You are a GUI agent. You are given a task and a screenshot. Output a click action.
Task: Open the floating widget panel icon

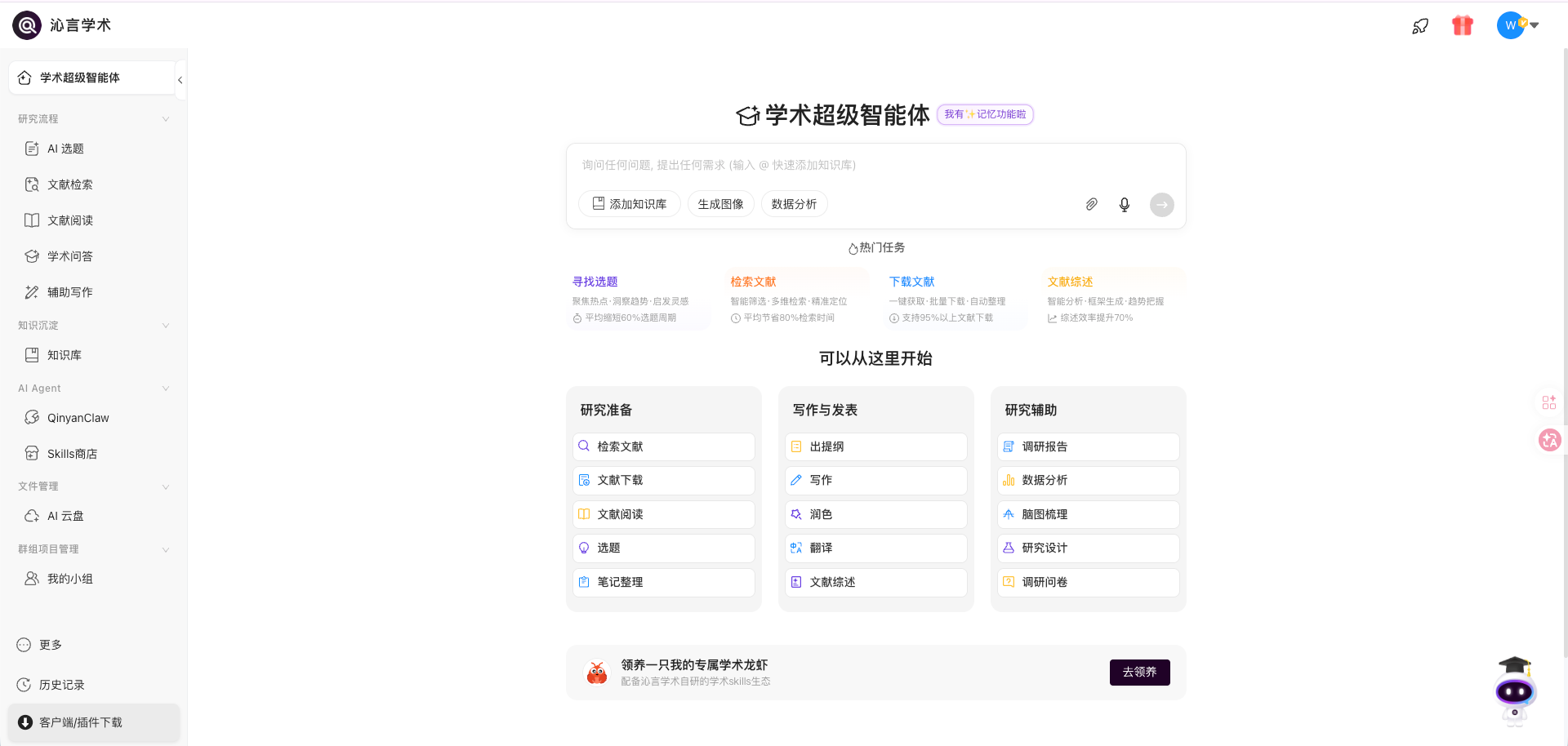point(1548,402)
